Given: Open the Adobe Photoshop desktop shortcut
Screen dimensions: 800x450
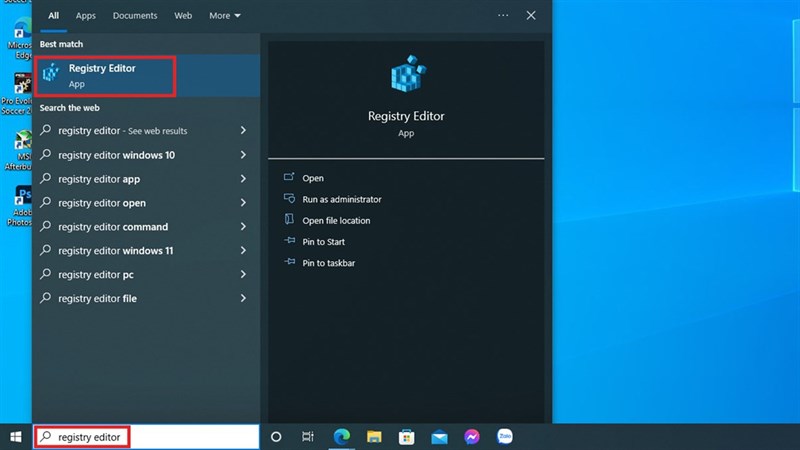Looking at the screenshot, I should coord(20,206).
